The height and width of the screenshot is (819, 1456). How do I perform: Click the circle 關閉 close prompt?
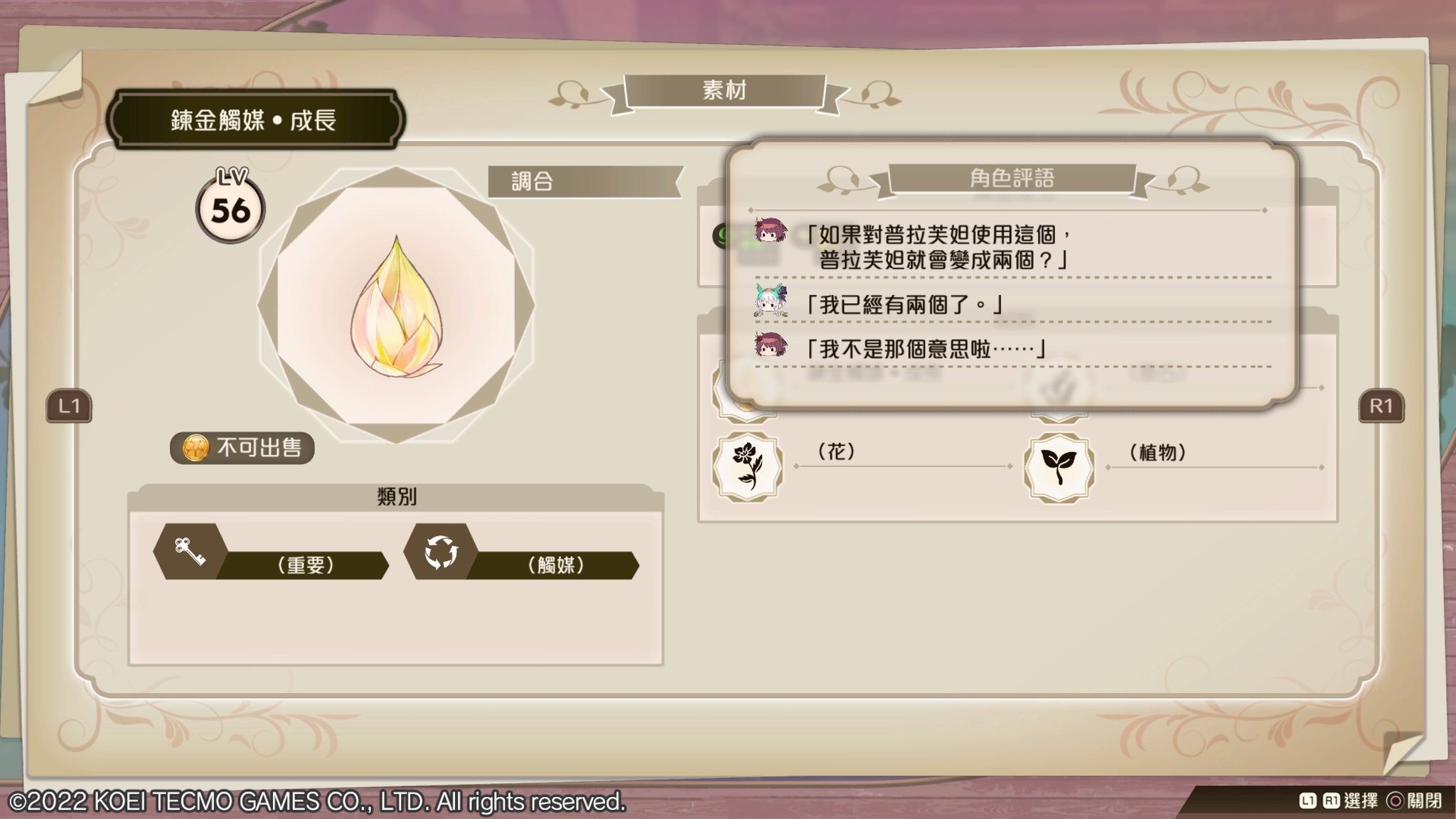tap(1415, 801)
